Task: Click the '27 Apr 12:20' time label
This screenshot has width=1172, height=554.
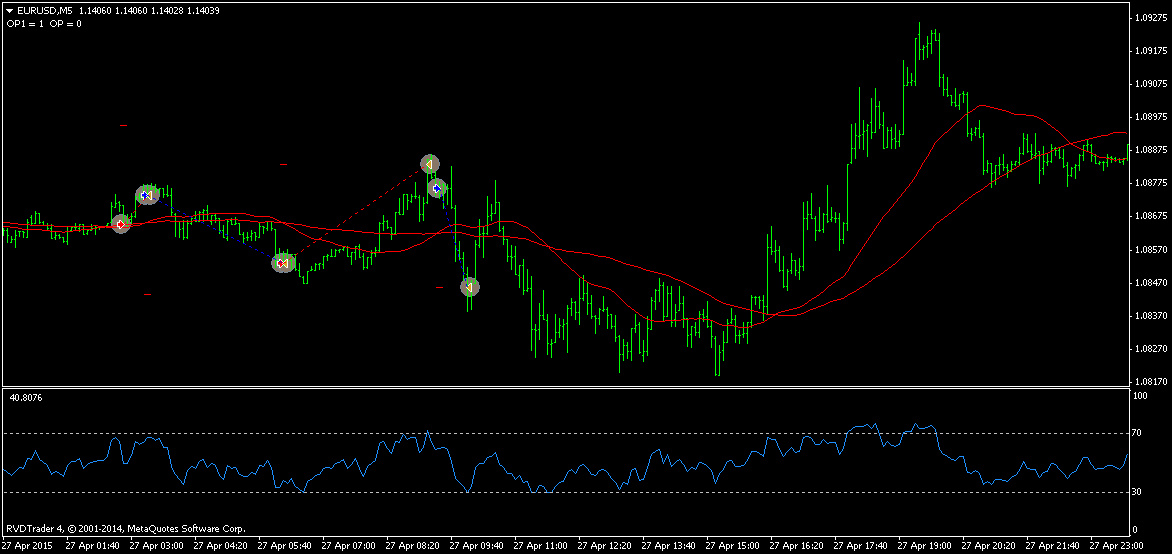Action: tap(605, 545)
